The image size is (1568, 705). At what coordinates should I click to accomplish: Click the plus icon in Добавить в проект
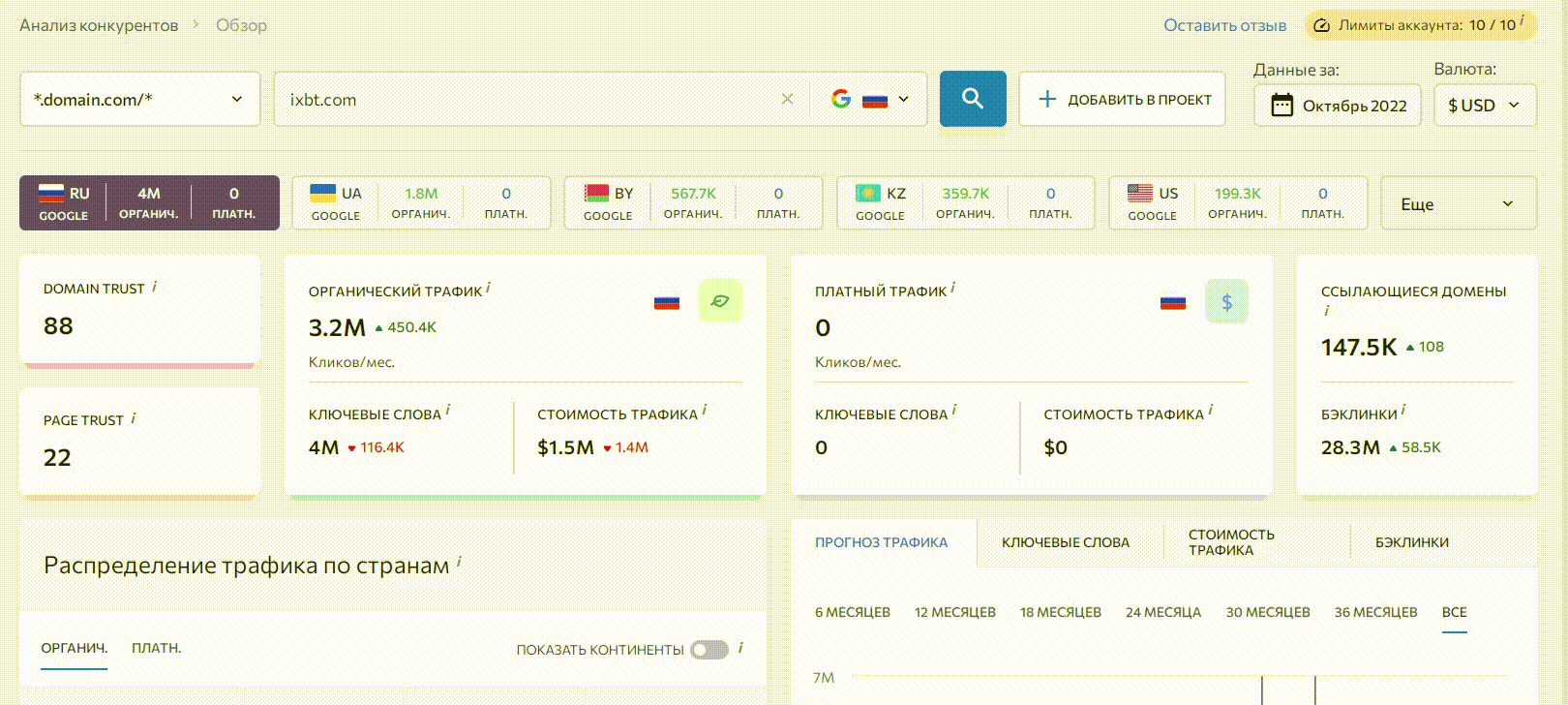[1047, 99]
